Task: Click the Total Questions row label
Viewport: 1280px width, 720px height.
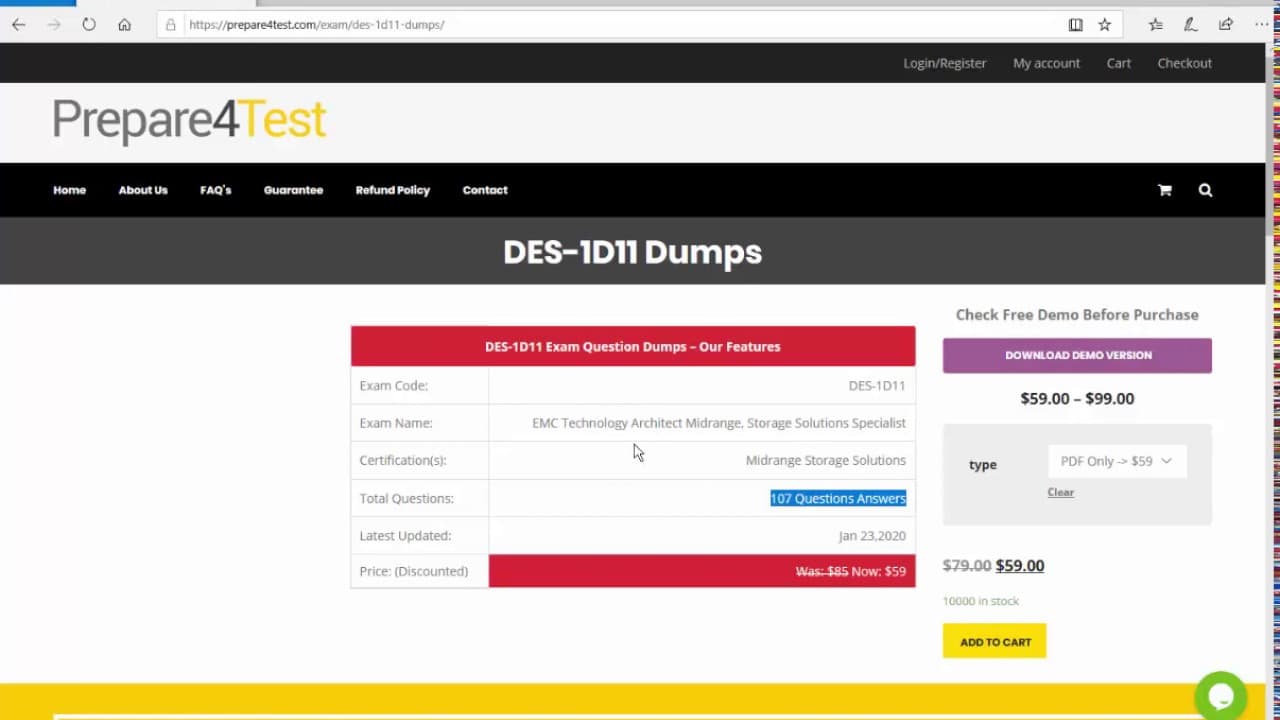Action: tap(406, 498)
